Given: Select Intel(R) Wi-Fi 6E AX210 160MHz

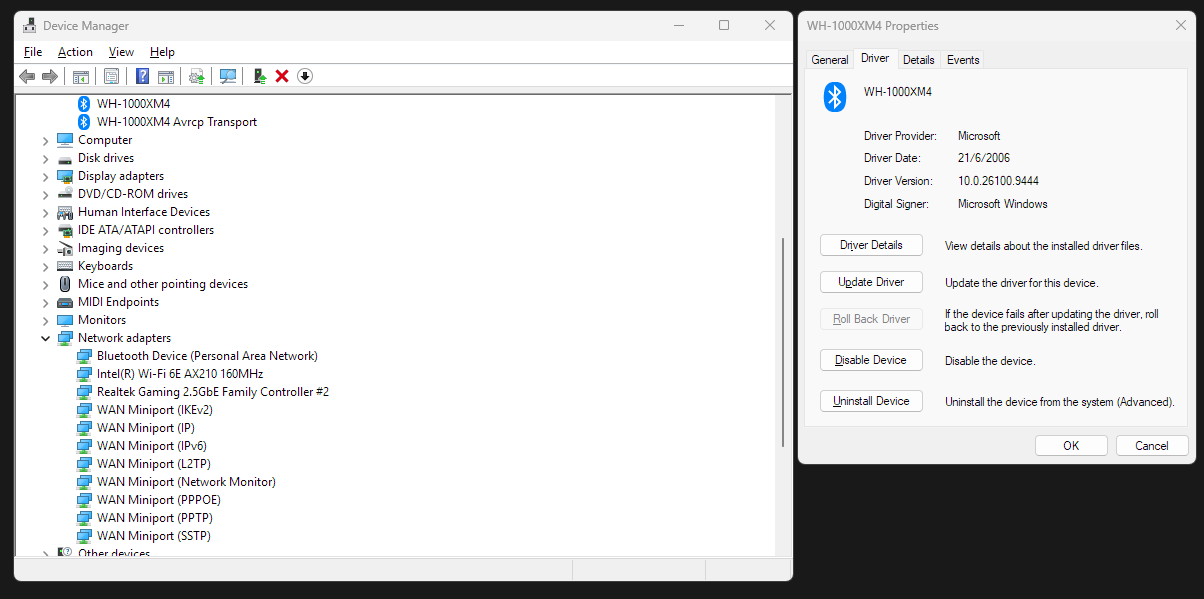Looking at the screenshot, I should [180, 374].
